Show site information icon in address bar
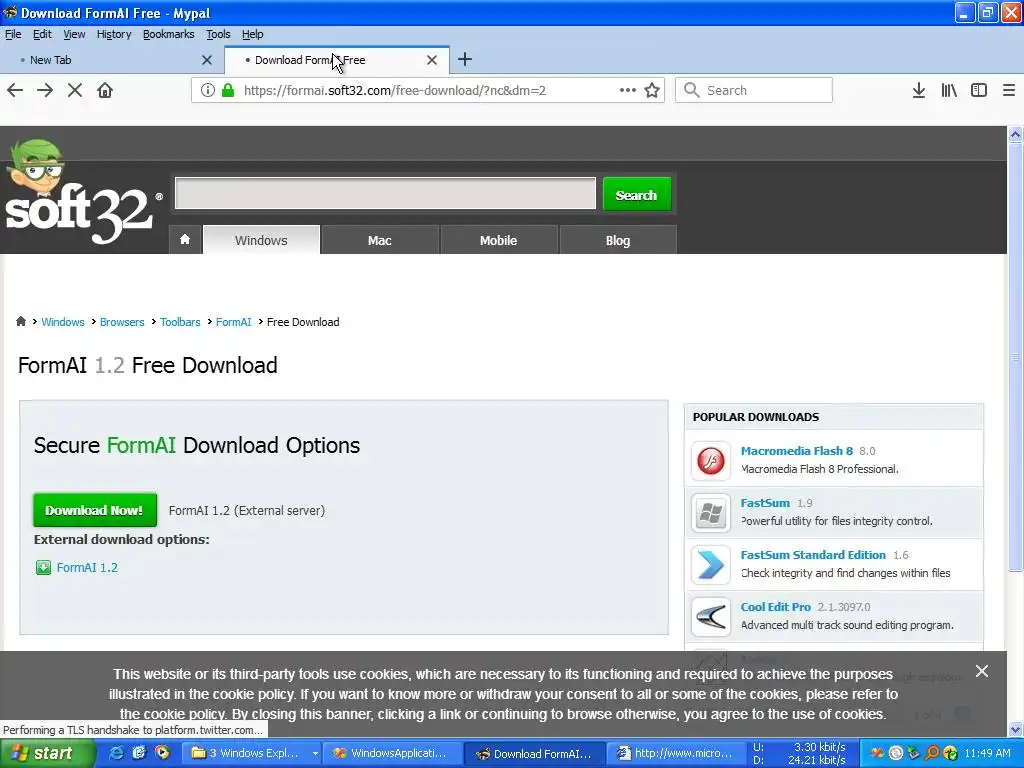This screenshot has width=1024, height=768. pyautogui.click(x=208, y=90)
